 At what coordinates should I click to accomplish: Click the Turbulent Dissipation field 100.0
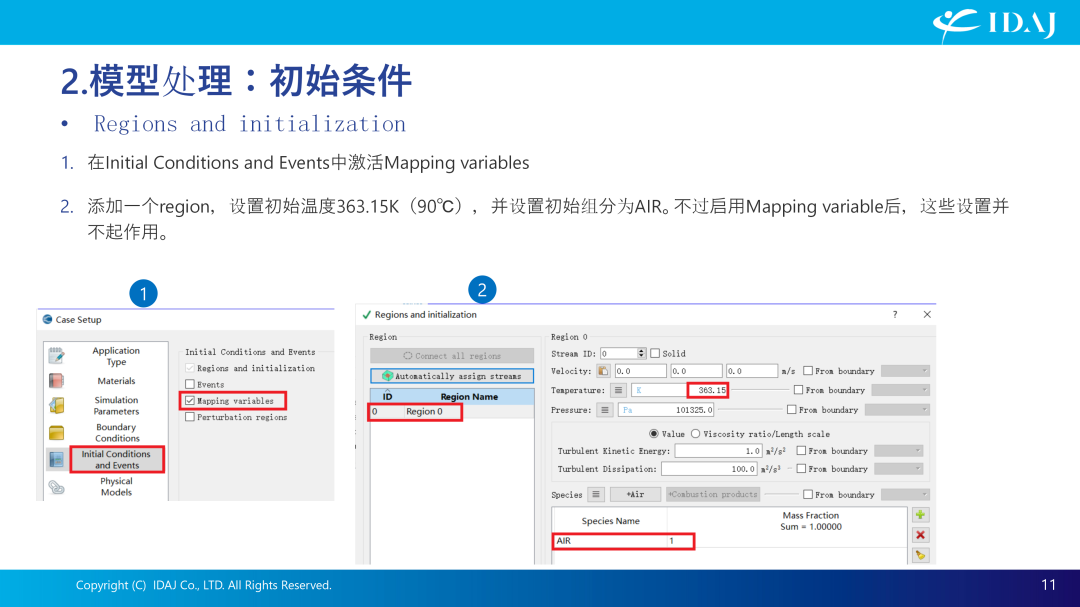tap(709, 469)
